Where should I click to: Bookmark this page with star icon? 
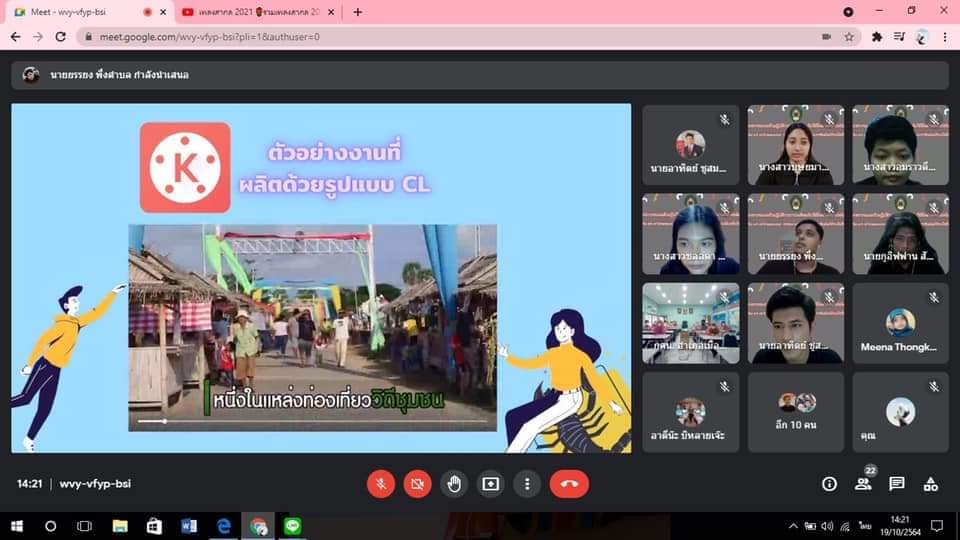[x=849, y=37]
